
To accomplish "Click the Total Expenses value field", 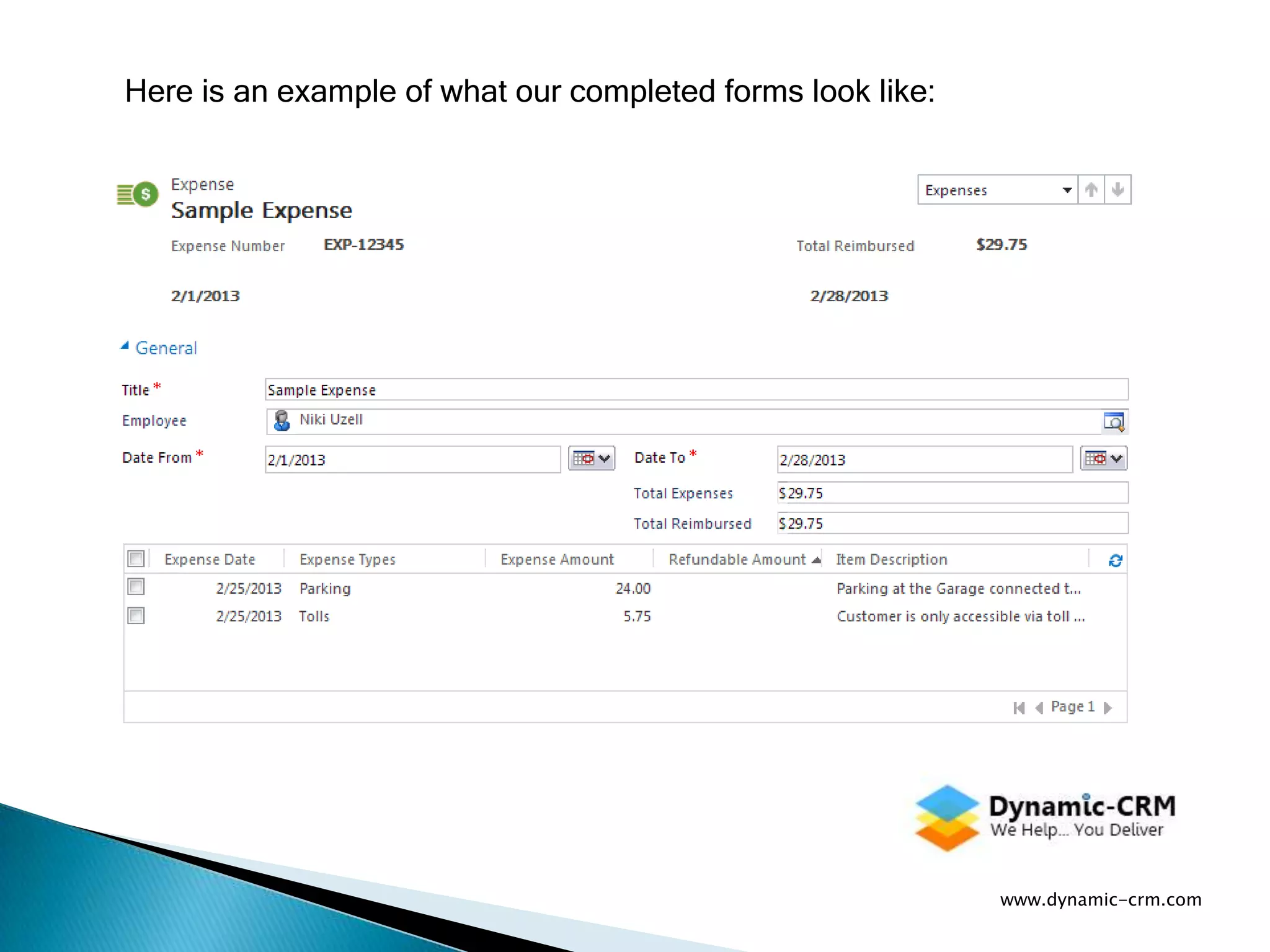I will (x=952, y=493).
